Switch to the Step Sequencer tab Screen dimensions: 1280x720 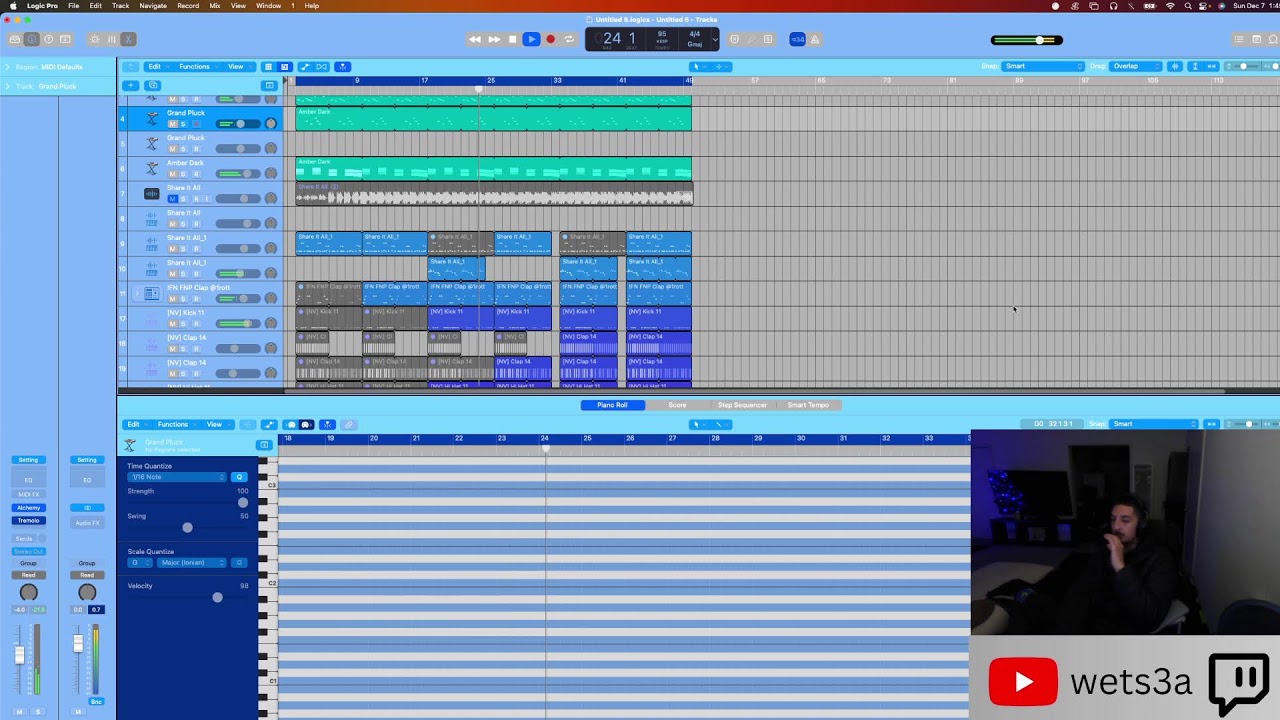(x=742, y=405)
